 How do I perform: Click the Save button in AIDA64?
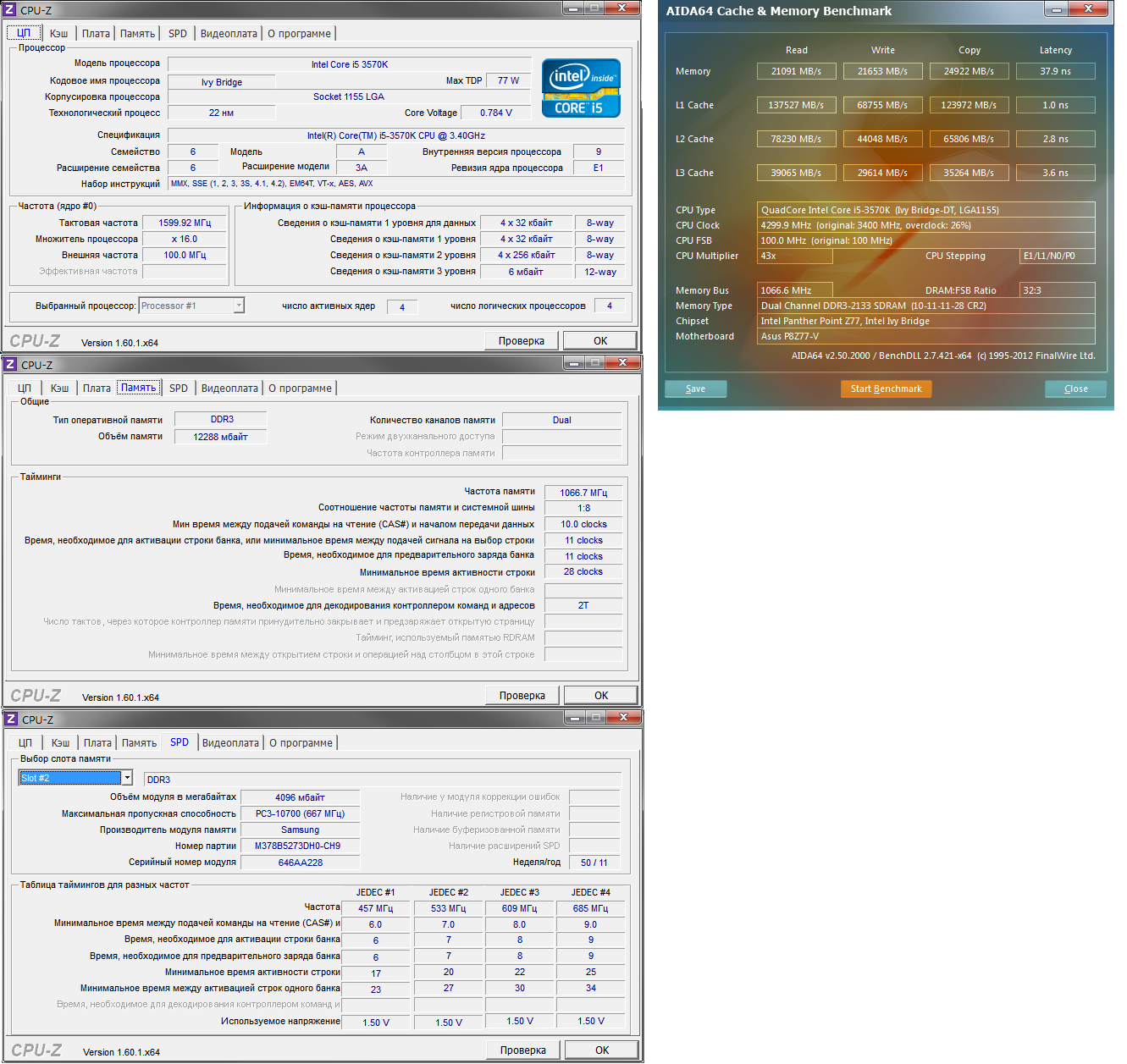pyautogui.click(x=695, y=389)
